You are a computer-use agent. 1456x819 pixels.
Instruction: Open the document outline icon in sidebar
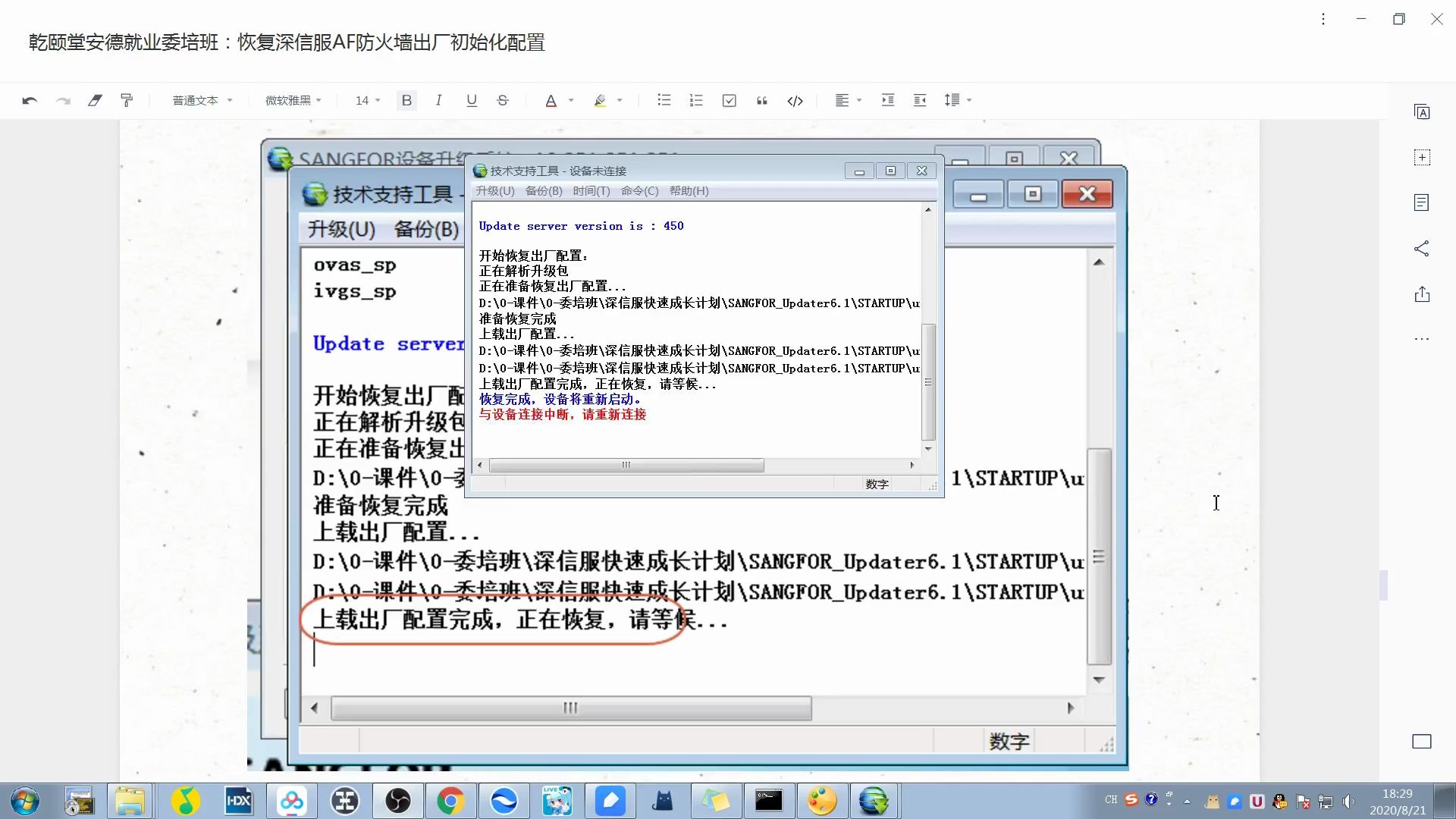[1422, 202]
